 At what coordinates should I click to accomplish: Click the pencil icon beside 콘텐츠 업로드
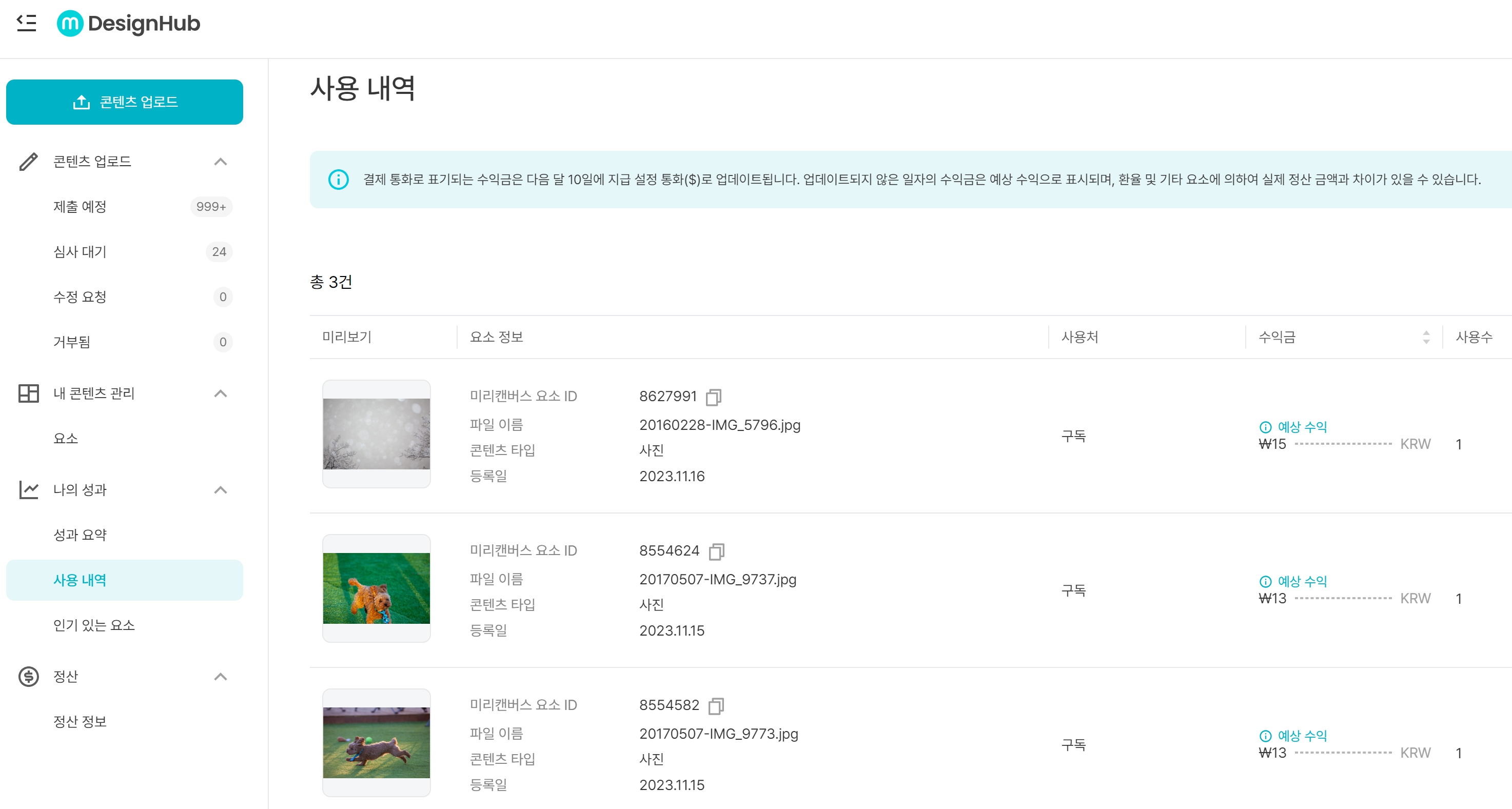28,162
